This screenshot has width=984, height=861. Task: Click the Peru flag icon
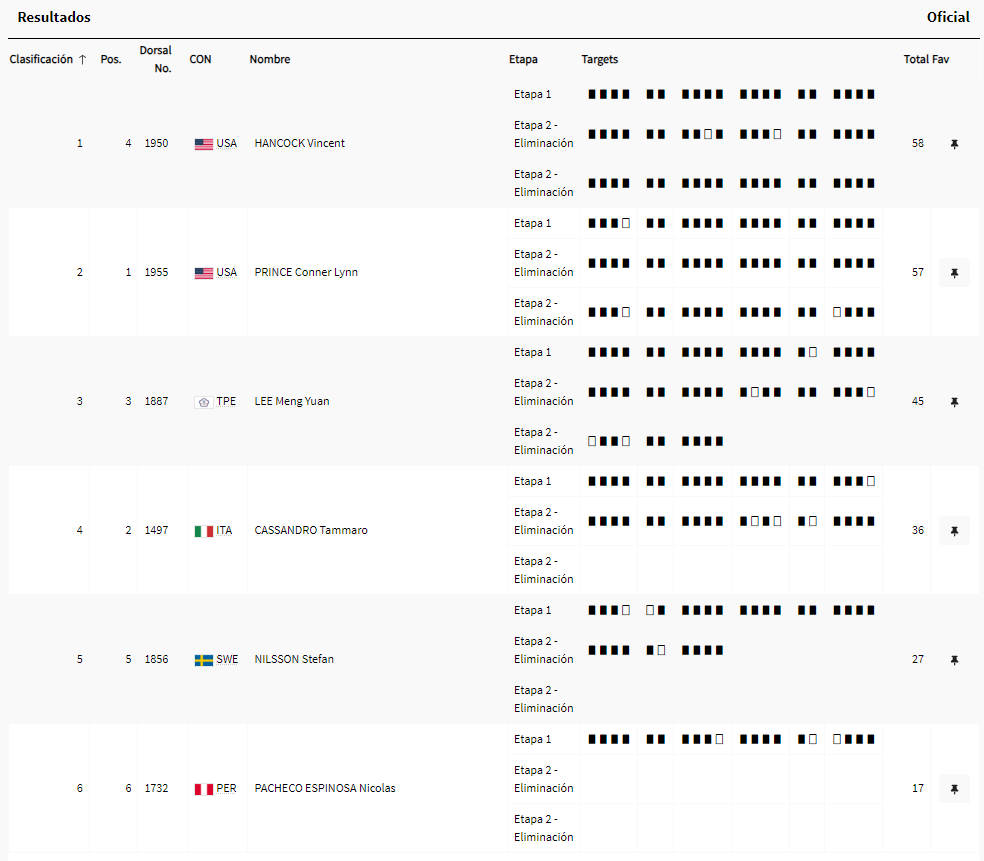click(x=204, y=789)
